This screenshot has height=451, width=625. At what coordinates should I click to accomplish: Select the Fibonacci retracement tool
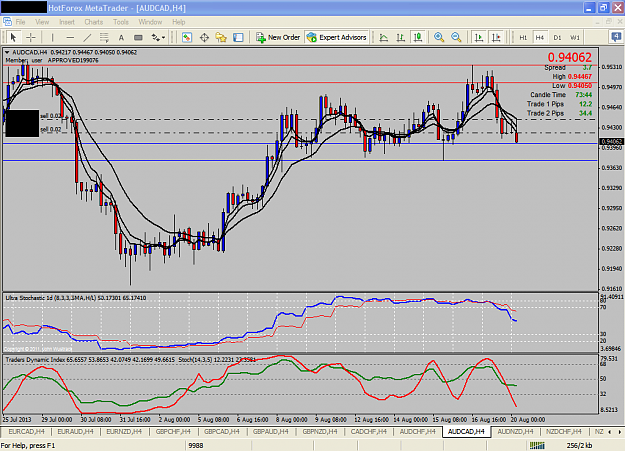tap(104, 37)
